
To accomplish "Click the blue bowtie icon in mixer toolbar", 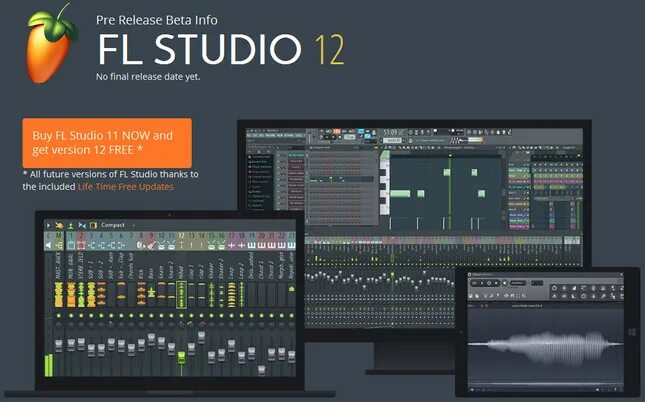I will tap(82, 225).
